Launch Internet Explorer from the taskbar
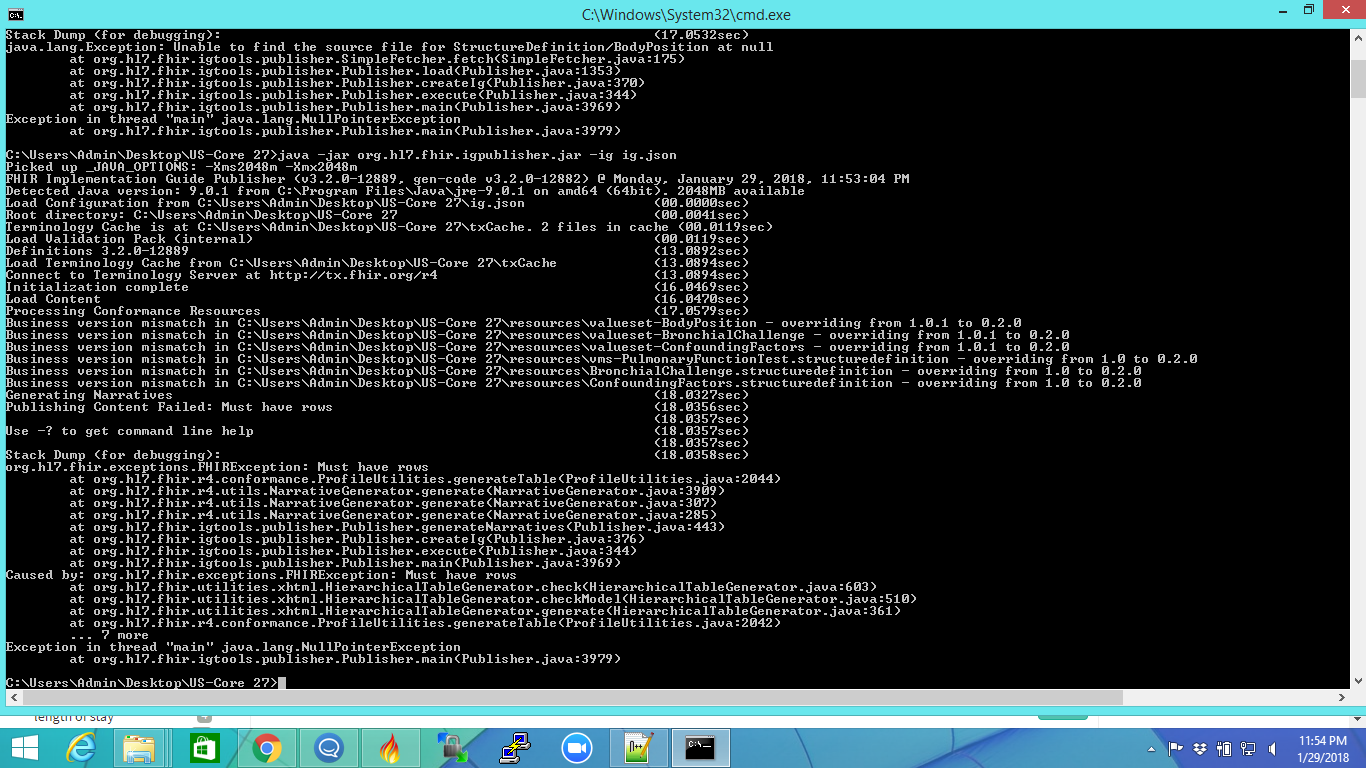 tap(81, 747)
